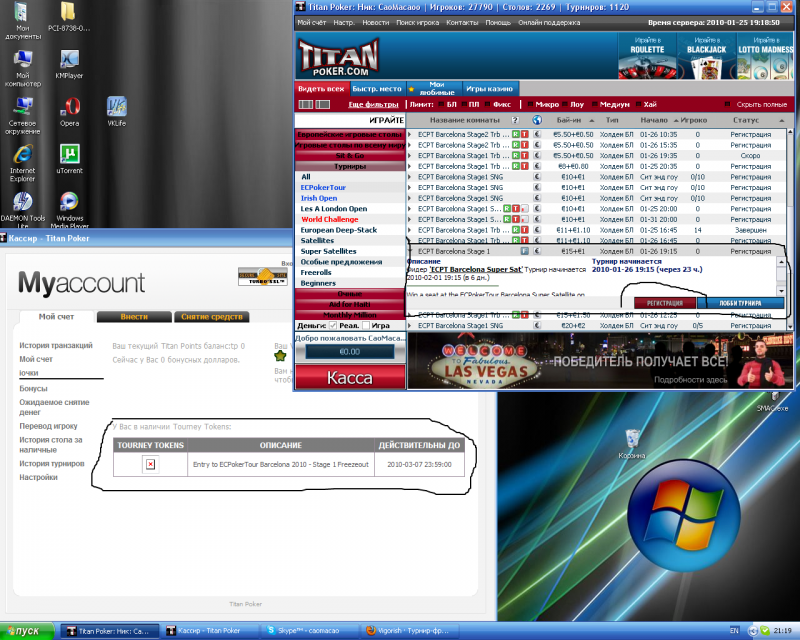
Task: Open the Лобби турнира button
Action: (740, 303)
